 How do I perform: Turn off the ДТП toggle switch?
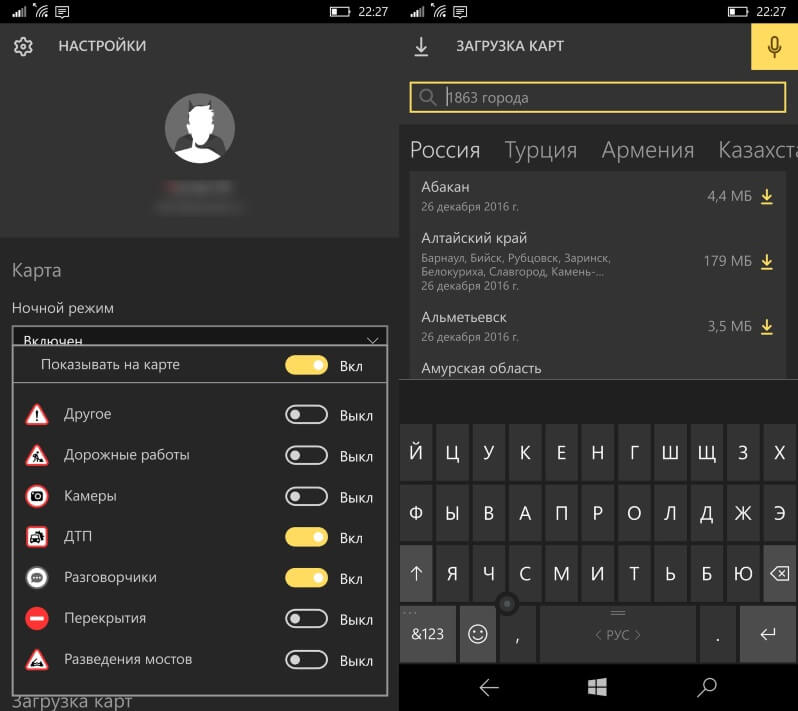[306, 537]
